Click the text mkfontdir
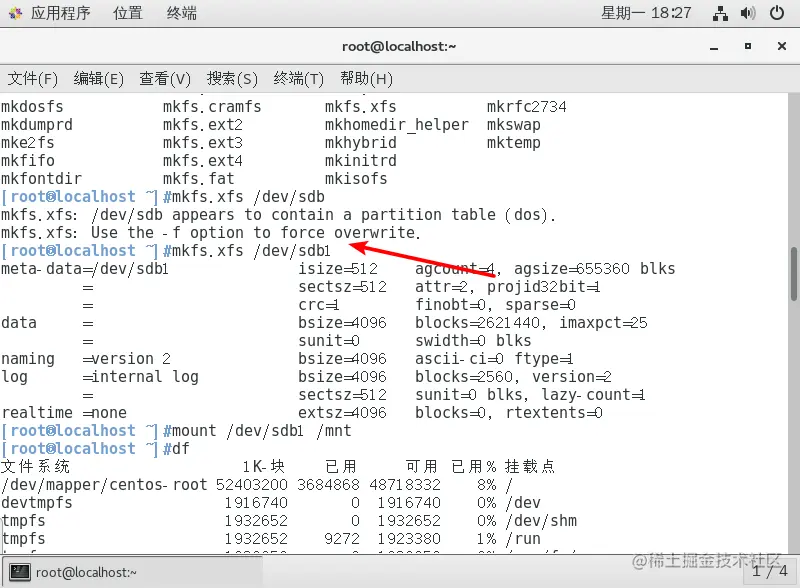Image resolution: width=800 pixels, height=588 pixels. click(41, 179)
